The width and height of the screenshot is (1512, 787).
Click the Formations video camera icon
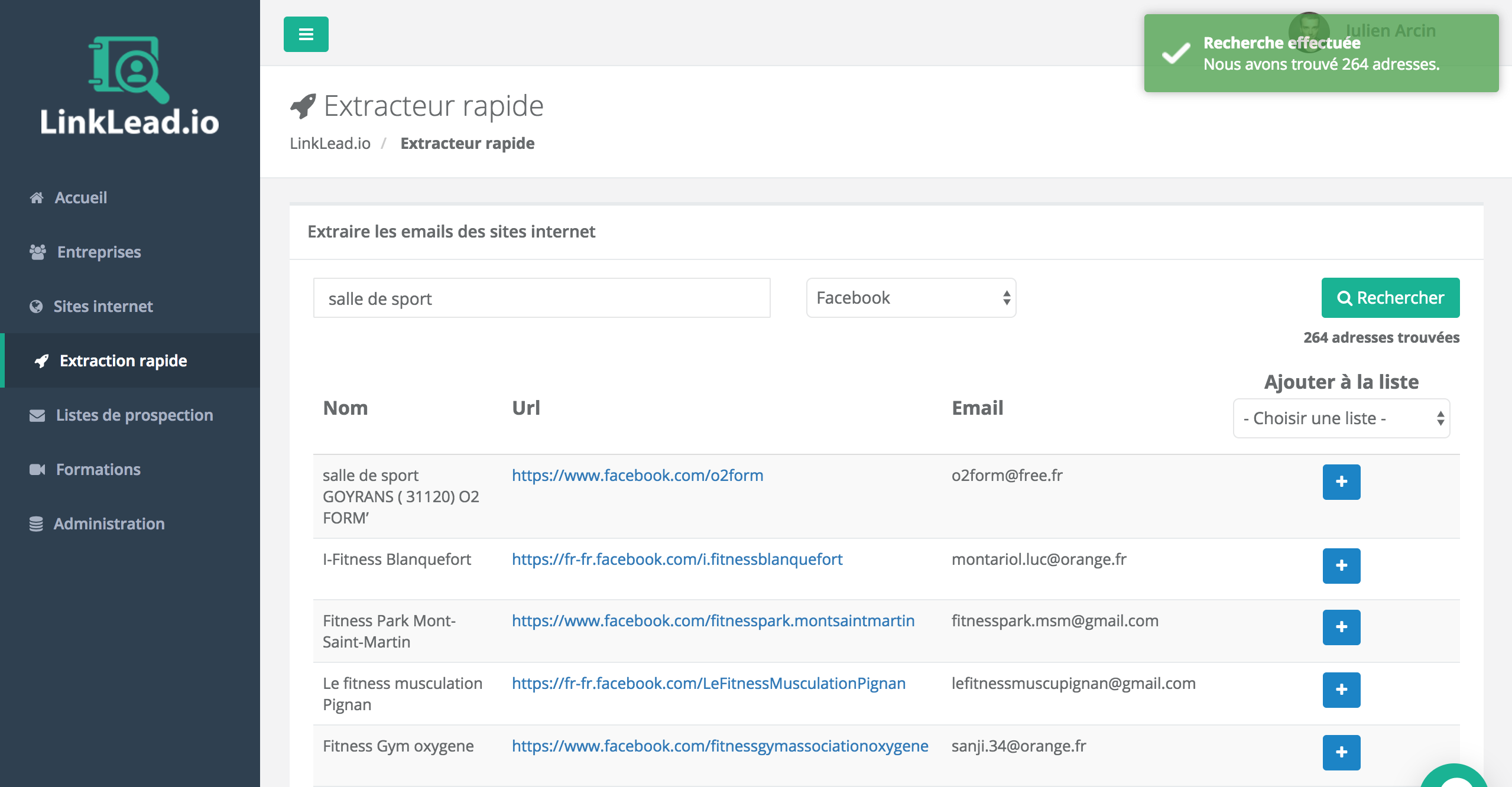tap(37, 470)
